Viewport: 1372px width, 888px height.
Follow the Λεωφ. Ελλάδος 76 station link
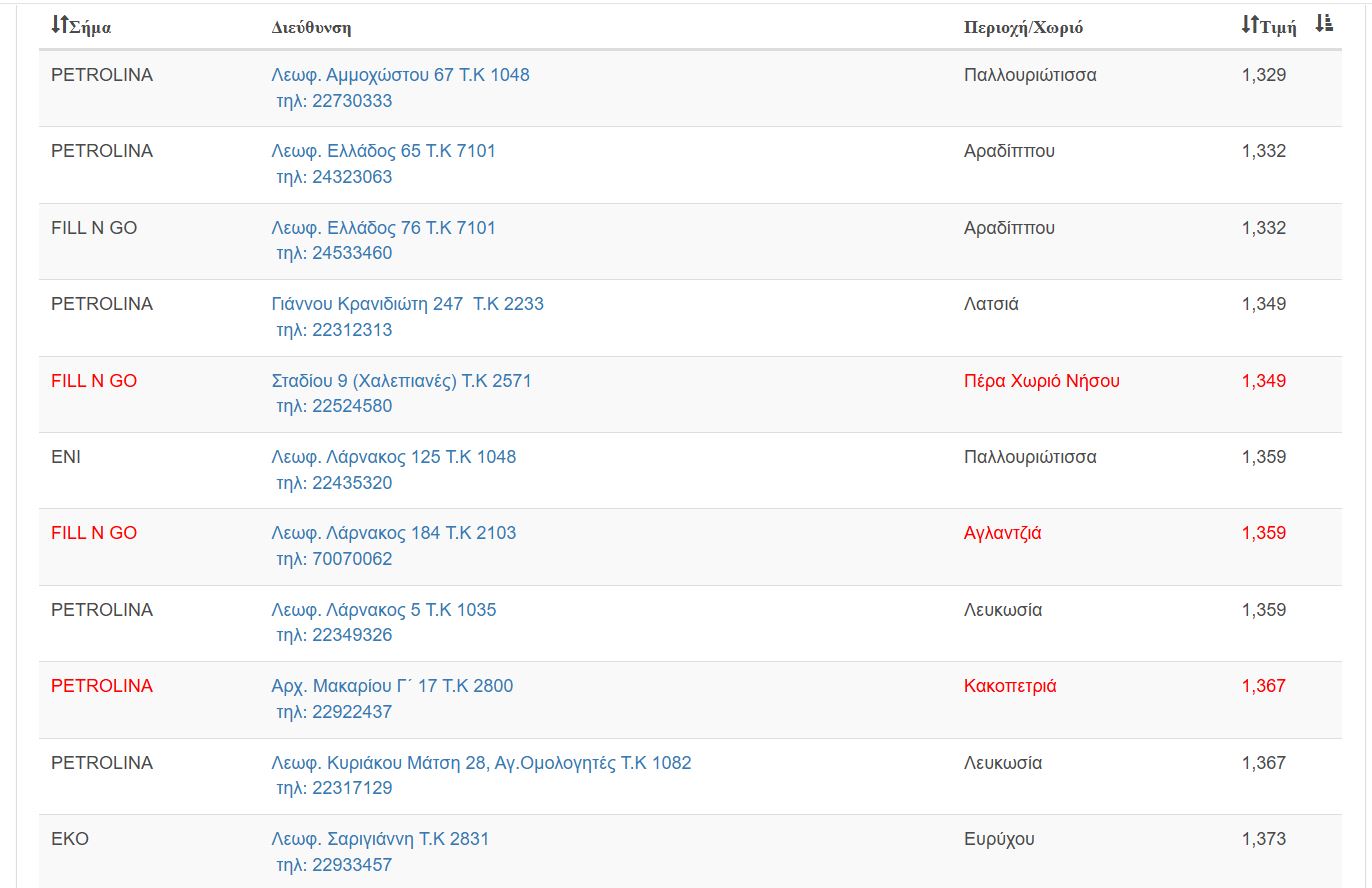pos(383,228)
